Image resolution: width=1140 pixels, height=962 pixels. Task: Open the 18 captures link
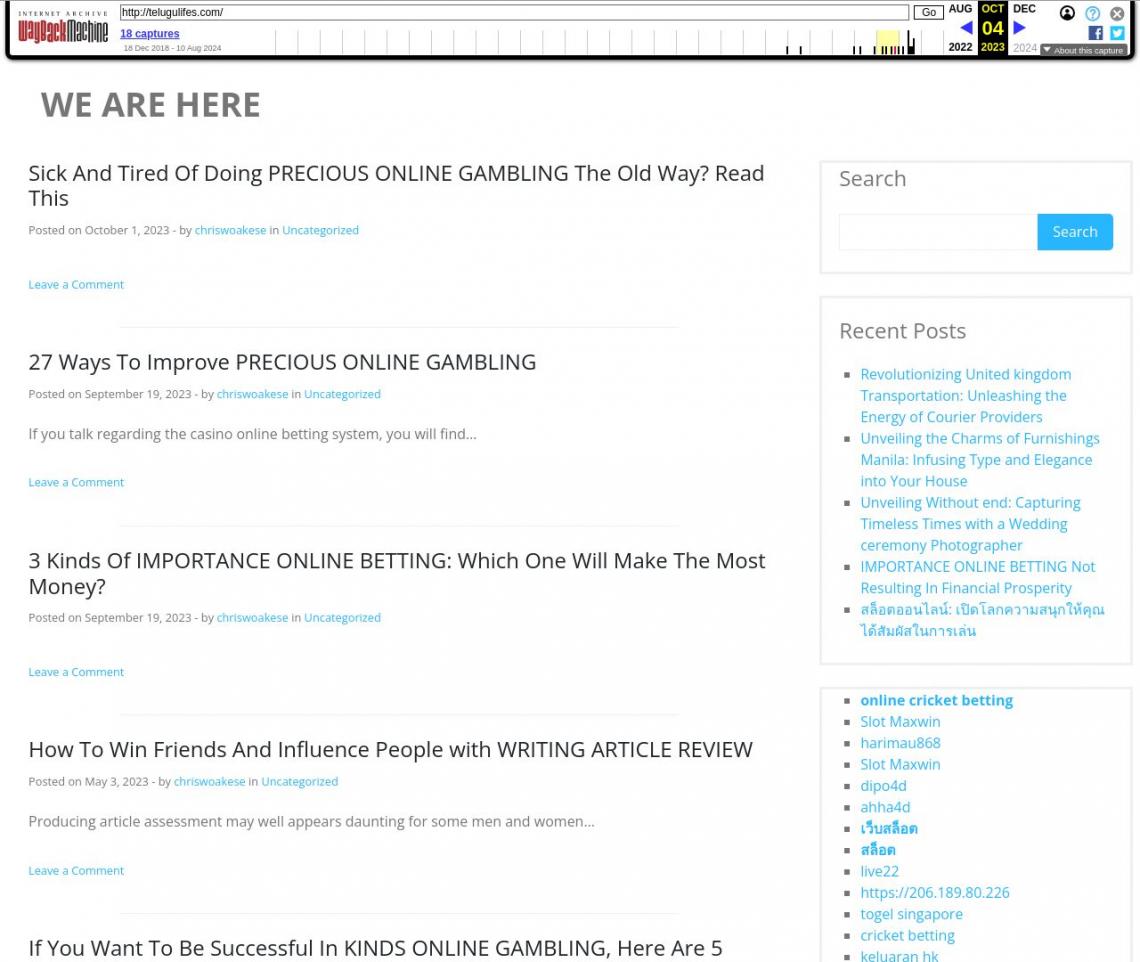[x=150, y=34]
